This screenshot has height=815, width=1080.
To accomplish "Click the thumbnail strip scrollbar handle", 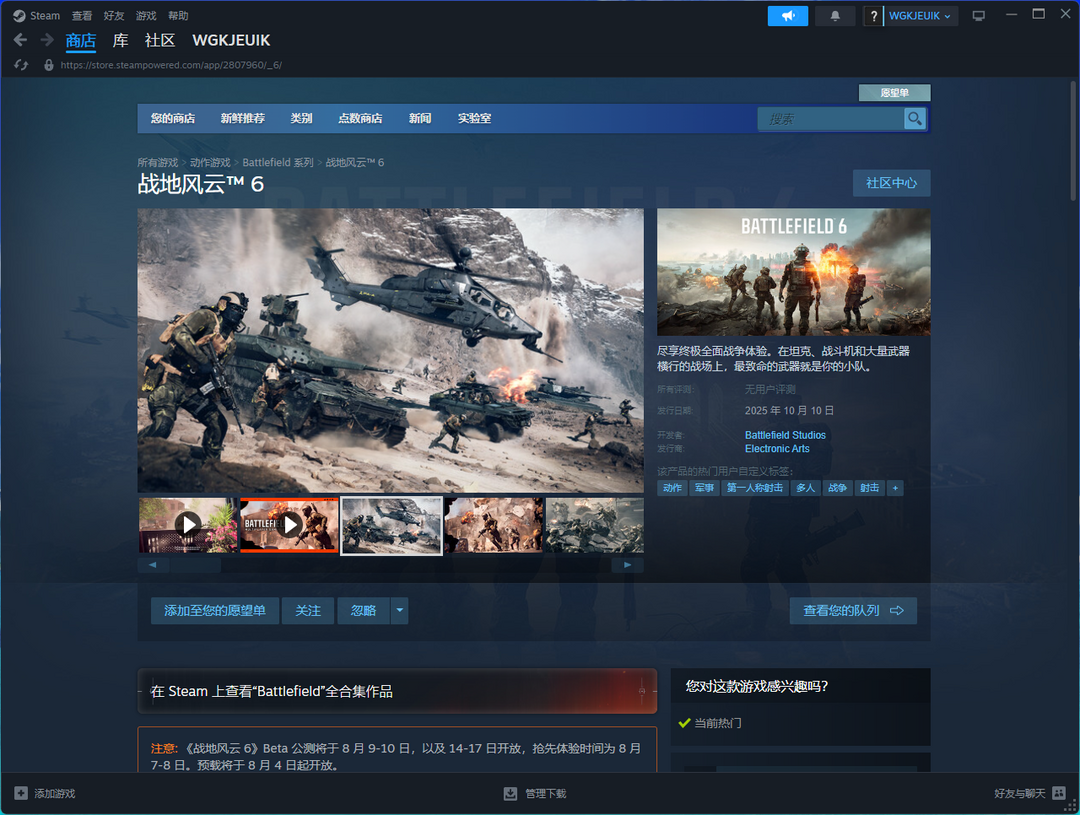I will (x=196, y=565).
